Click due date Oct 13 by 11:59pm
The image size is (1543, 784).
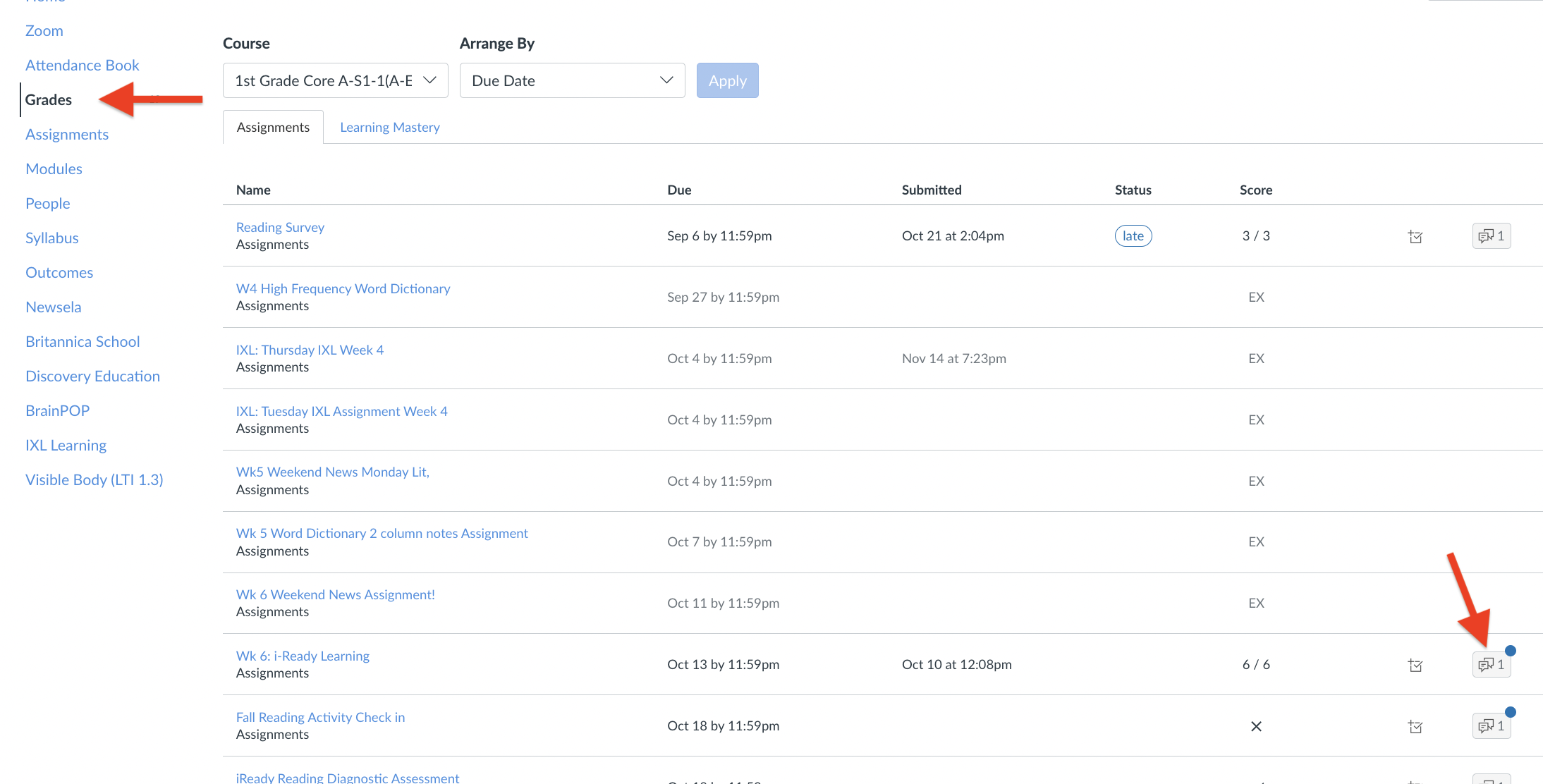[x=723, y=665]
